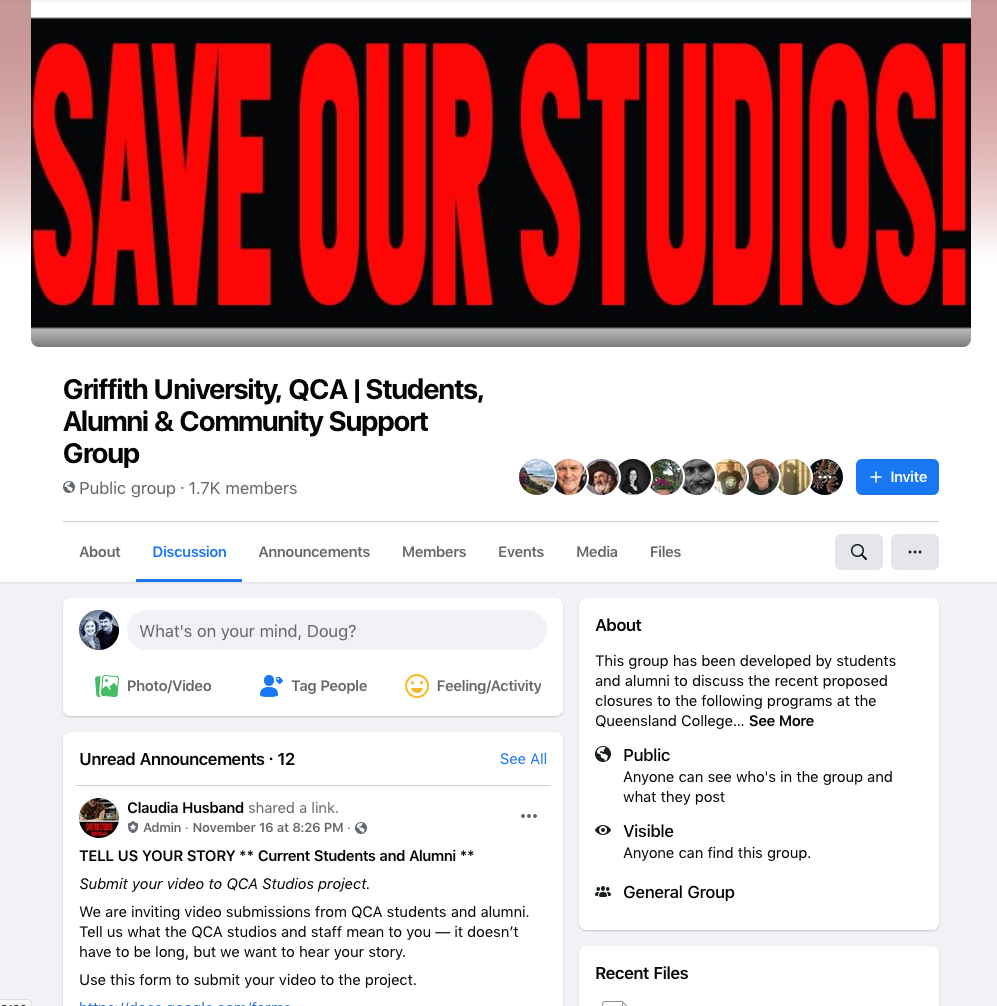997x1006 pixels.
Task: Open the Events tab
Action: click(521, 552)
